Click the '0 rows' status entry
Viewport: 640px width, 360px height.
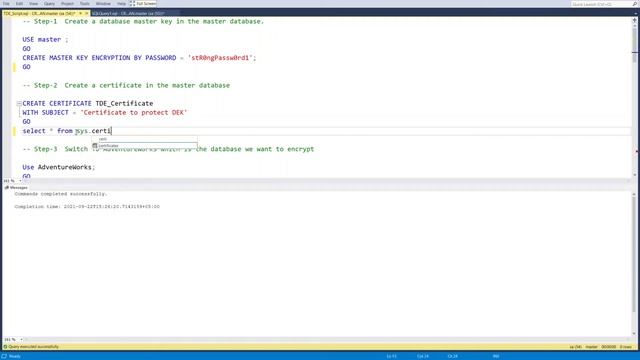pos(626,347)
